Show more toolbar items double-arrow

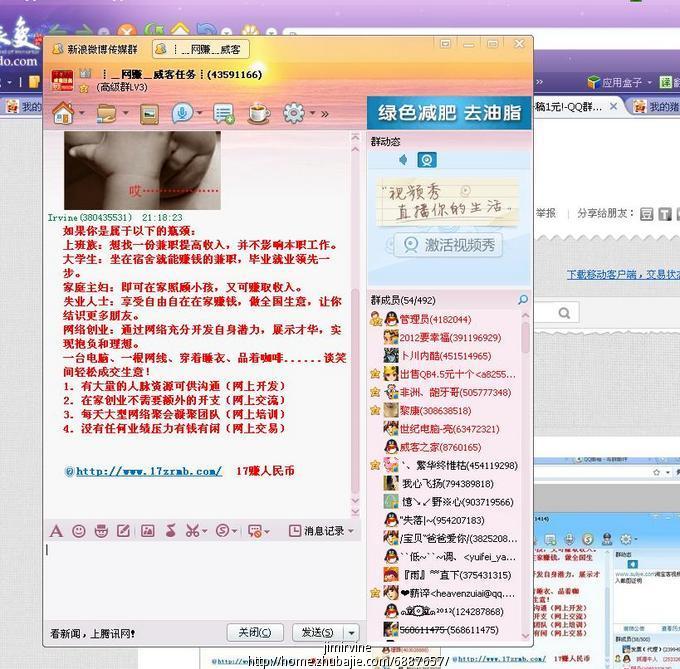click(x=325, y=114)
